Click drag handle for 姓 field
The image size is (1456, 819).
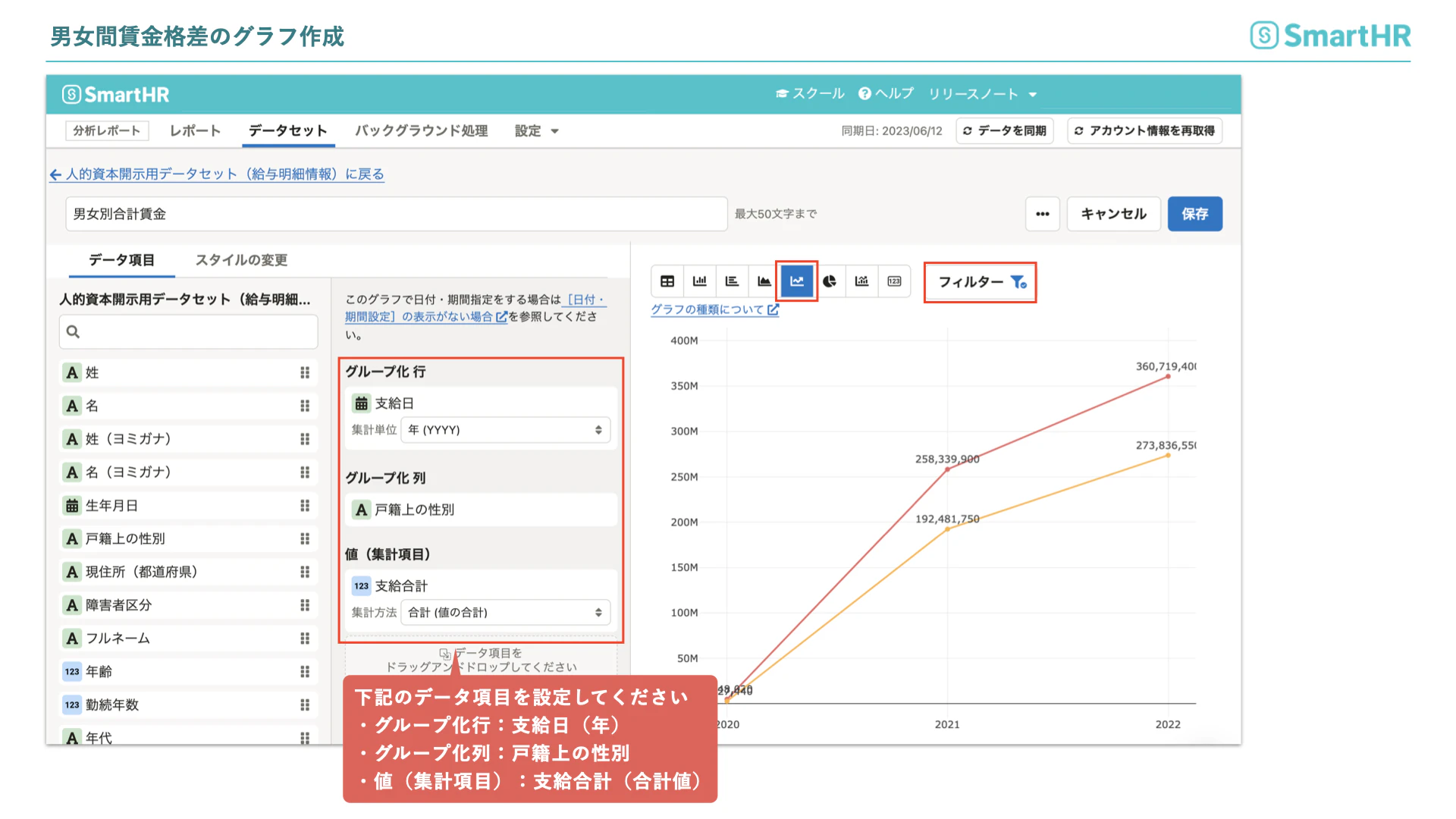(x=305, y=372)
